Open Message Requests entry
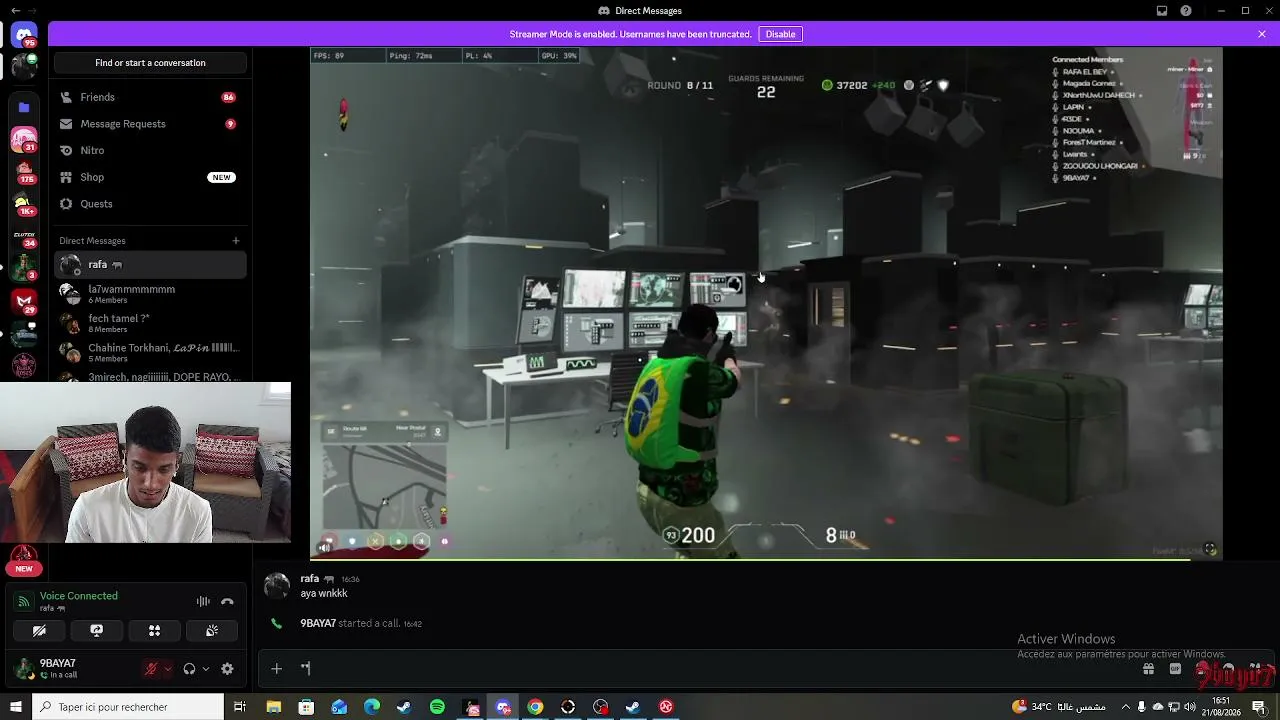 pos(150,124)
